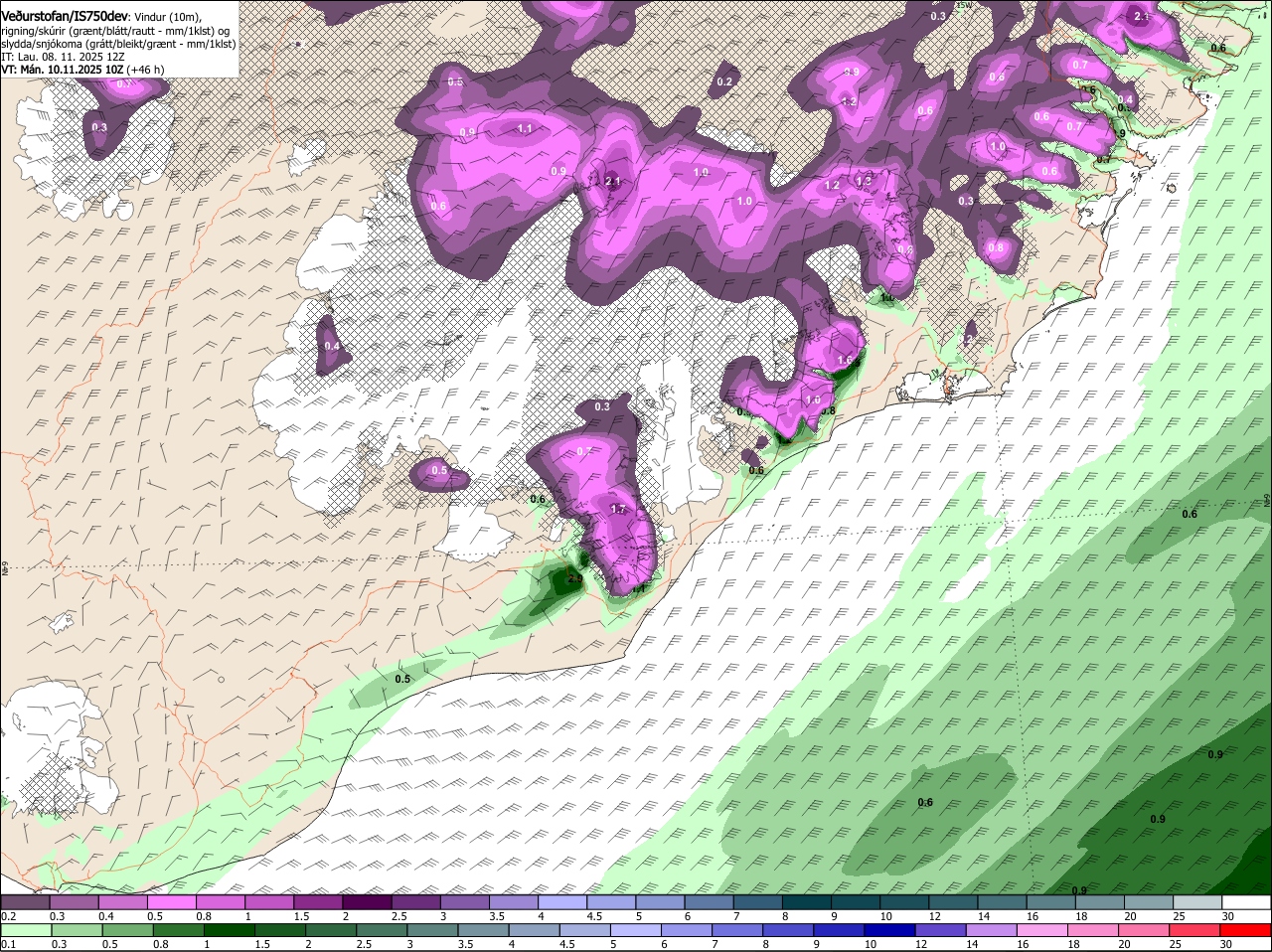Viewport: 1272px width, 952px height.
Task: Pick the rain scale 3 grey-green swatch
Action: (x=432, y=930)
